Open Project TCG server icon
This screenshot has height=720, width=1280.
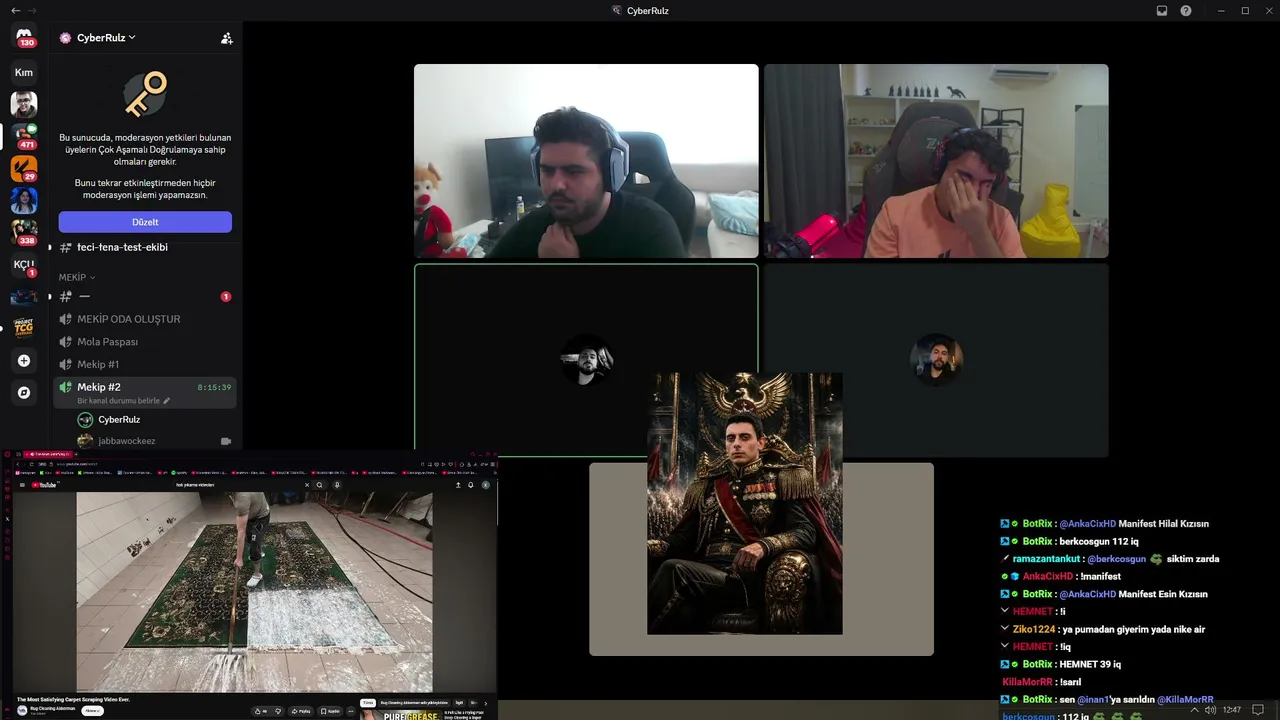point(24,328)
